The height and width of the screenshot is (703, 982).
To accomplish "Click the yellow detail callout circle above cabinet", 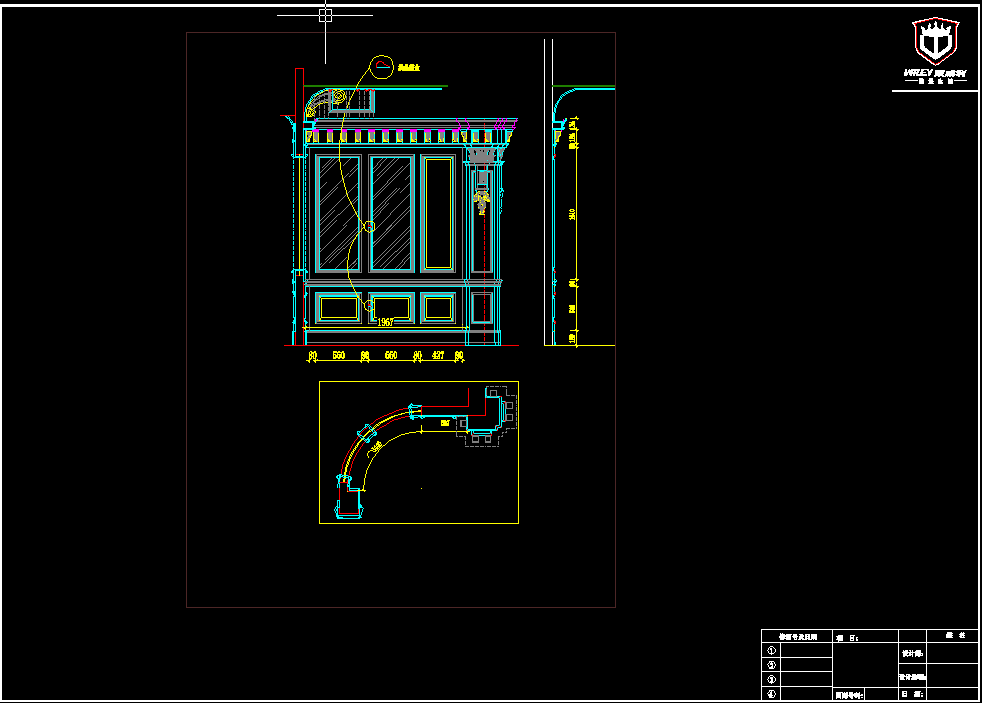I will [x=381, y=68].
